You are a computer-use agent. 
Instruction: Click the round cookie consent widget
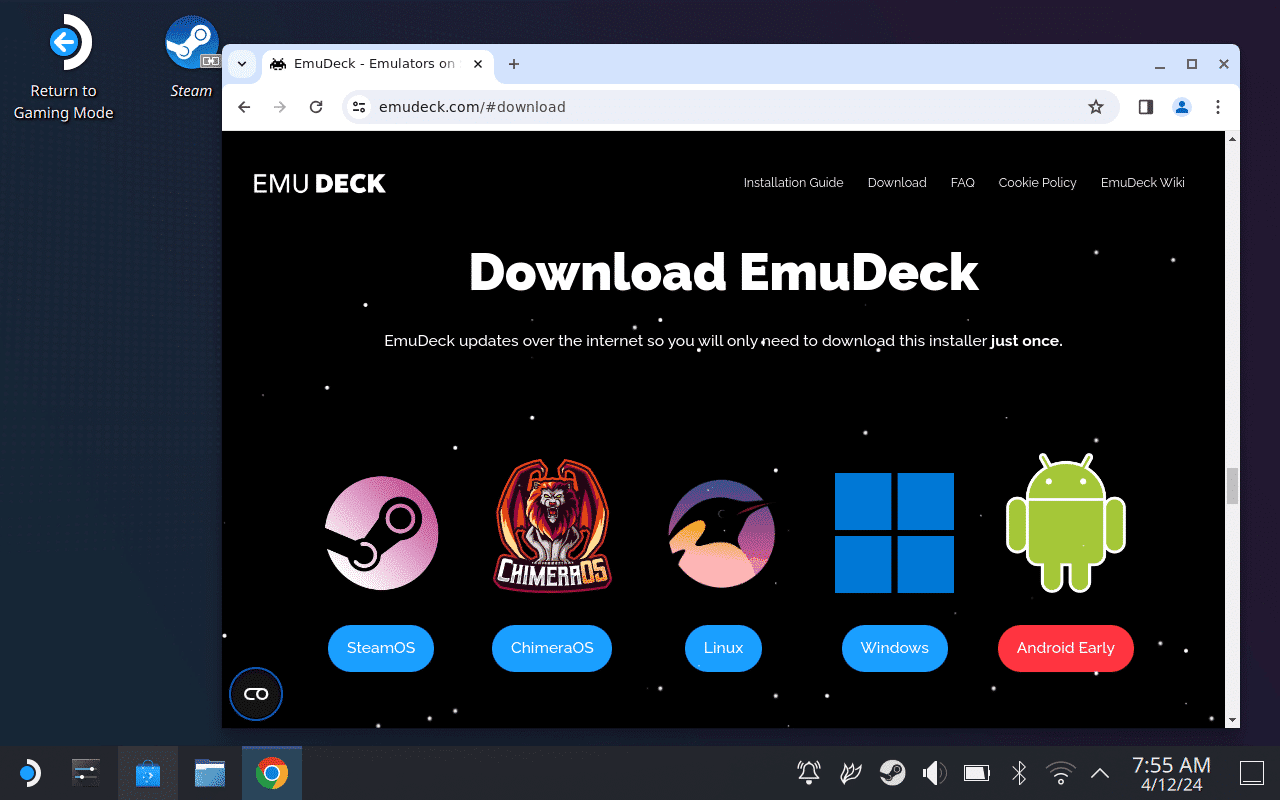256,694
